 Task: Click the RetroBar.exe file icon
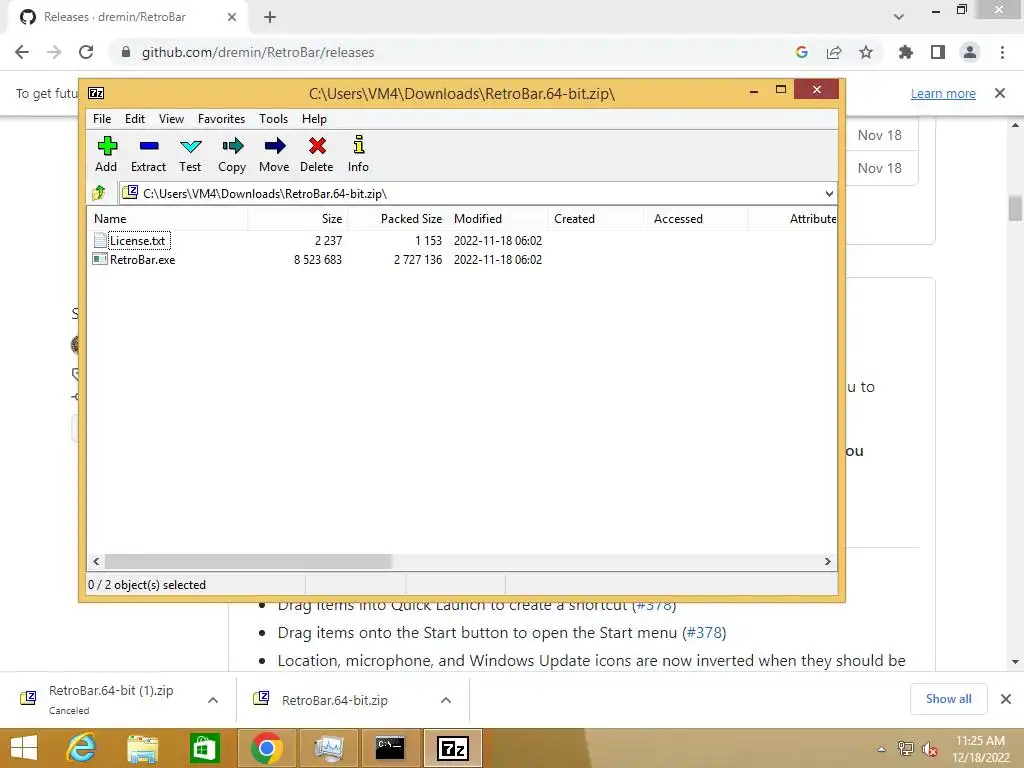click(x=100, y=259)
